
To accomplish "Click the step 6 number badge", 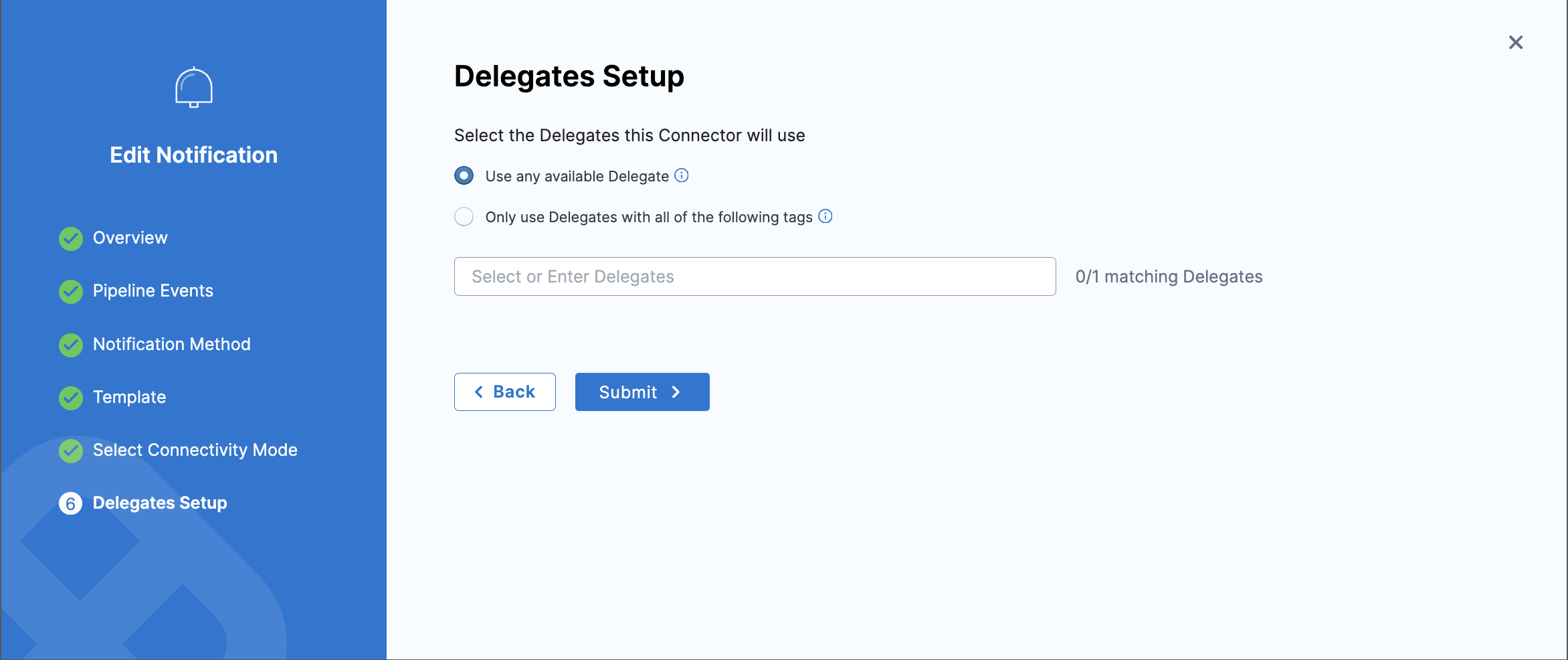I will click(x=71, y=503).
